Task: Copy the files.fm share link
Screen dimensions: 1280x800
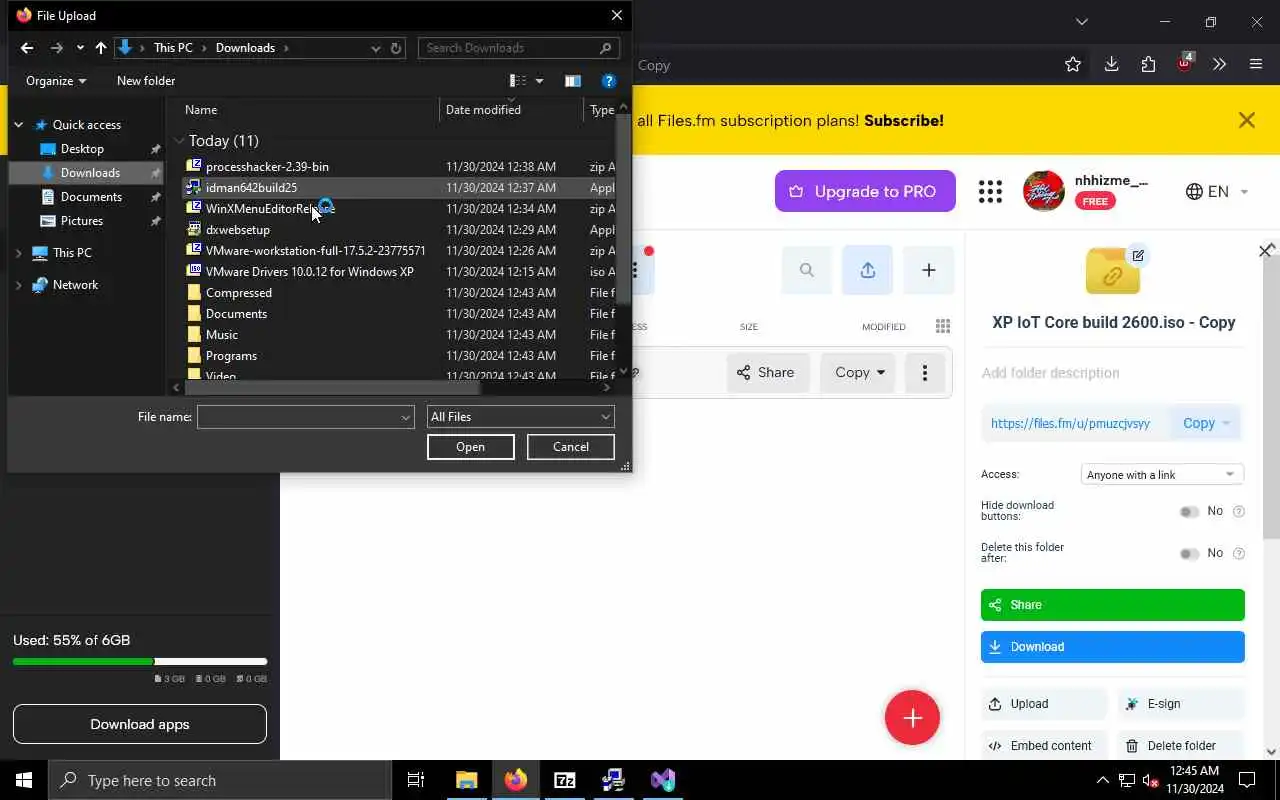Action: pyautogui.click(x=1205, y=423)
